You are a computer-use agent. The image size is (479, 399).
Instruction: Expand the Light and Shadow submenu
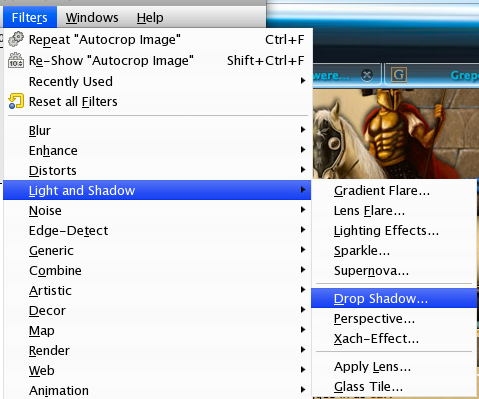157,190
